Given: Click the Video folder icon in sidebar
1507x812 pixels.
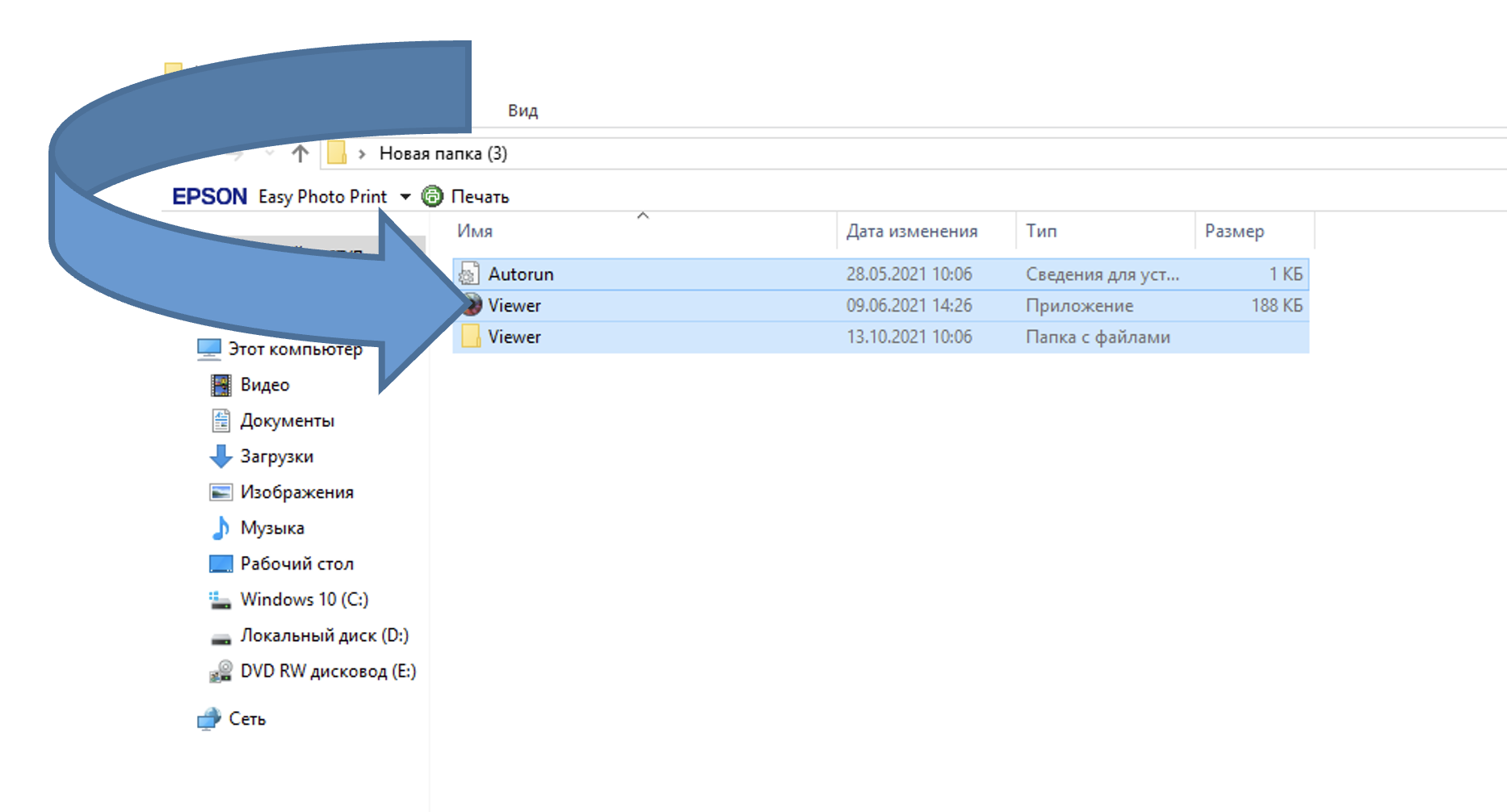Looking at the screenshot, I should pyautogui.click(x=220, y=385).
